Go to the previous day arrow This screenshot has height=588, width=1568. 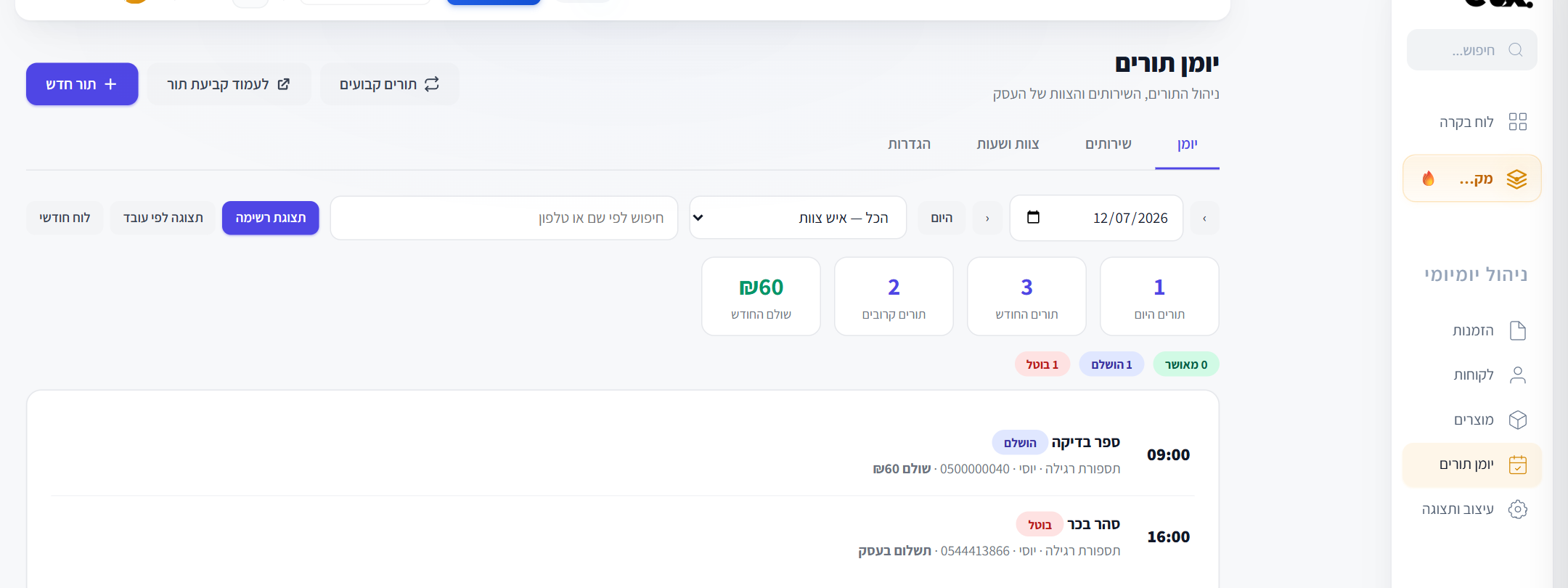click(1204, 218)
